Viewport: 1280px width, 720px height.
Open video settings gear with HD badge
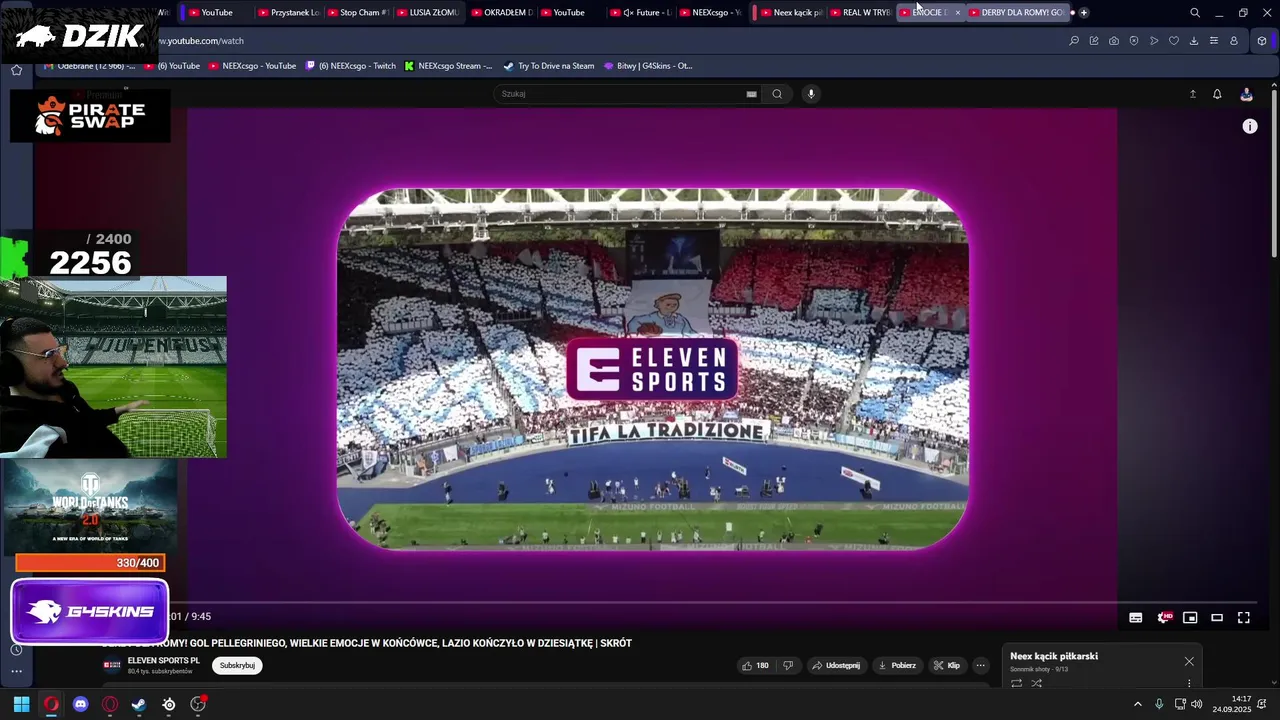click(1164, 618)
